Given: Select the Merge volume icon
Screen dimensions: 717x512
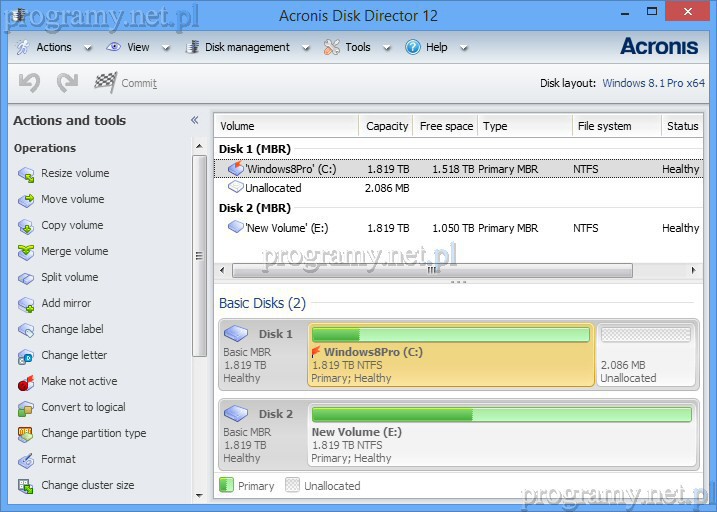Looking at the screenshot, I should coord(26,252).
